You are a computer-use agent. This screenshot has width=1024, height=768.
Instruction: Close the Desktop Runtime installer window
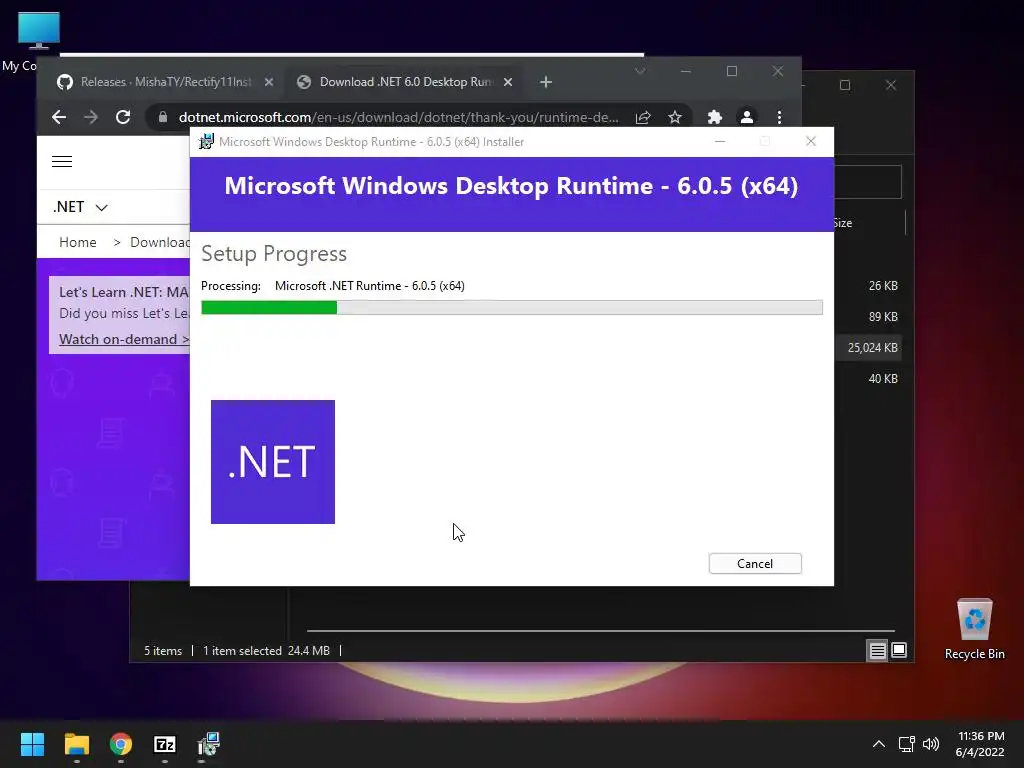pyautogui.click(x=810, y=141)
